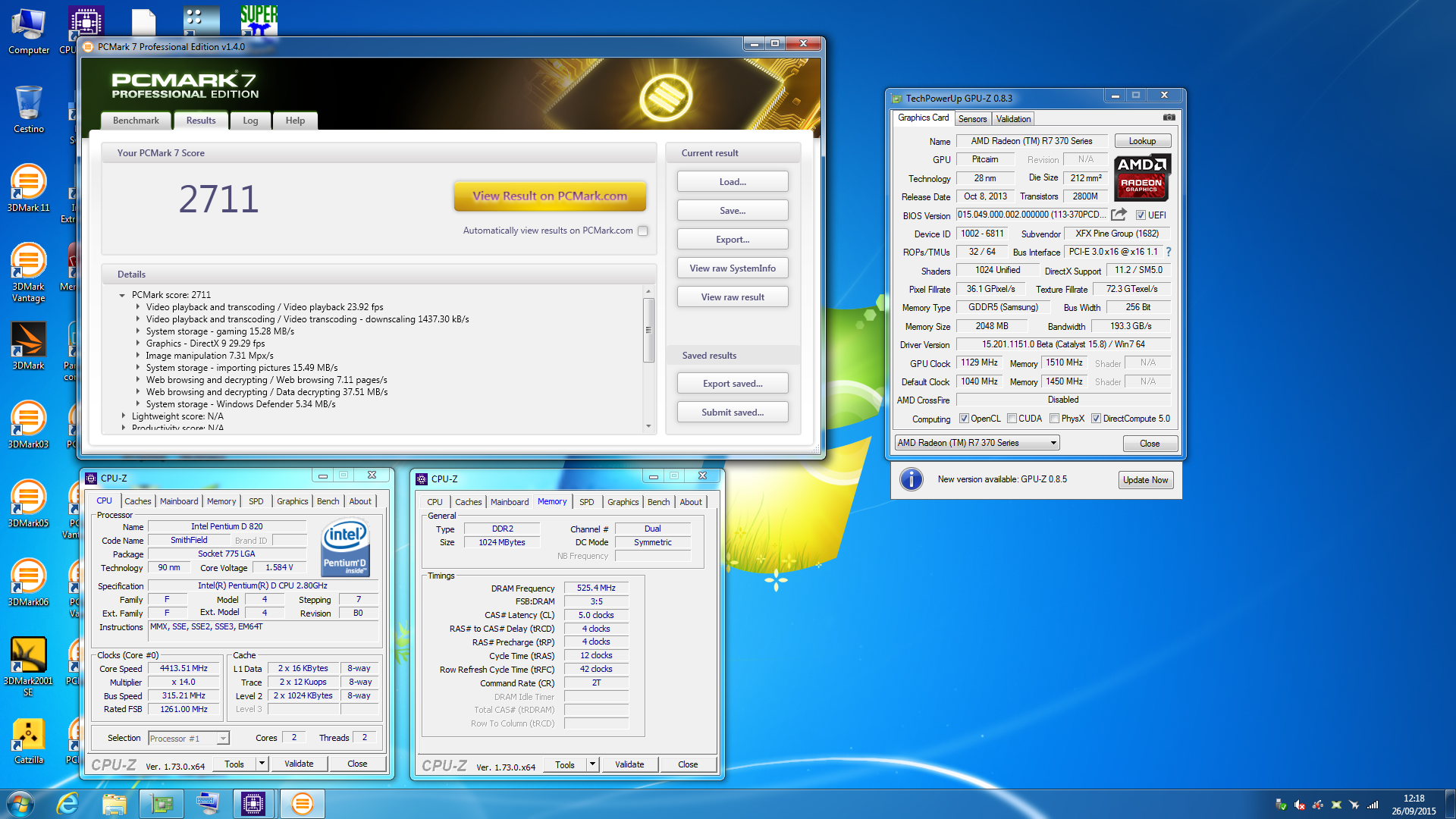1456x819 pixels.
Task: Switch to the Benchmark tab in PCMark
Action: click(x=136, y=121)
